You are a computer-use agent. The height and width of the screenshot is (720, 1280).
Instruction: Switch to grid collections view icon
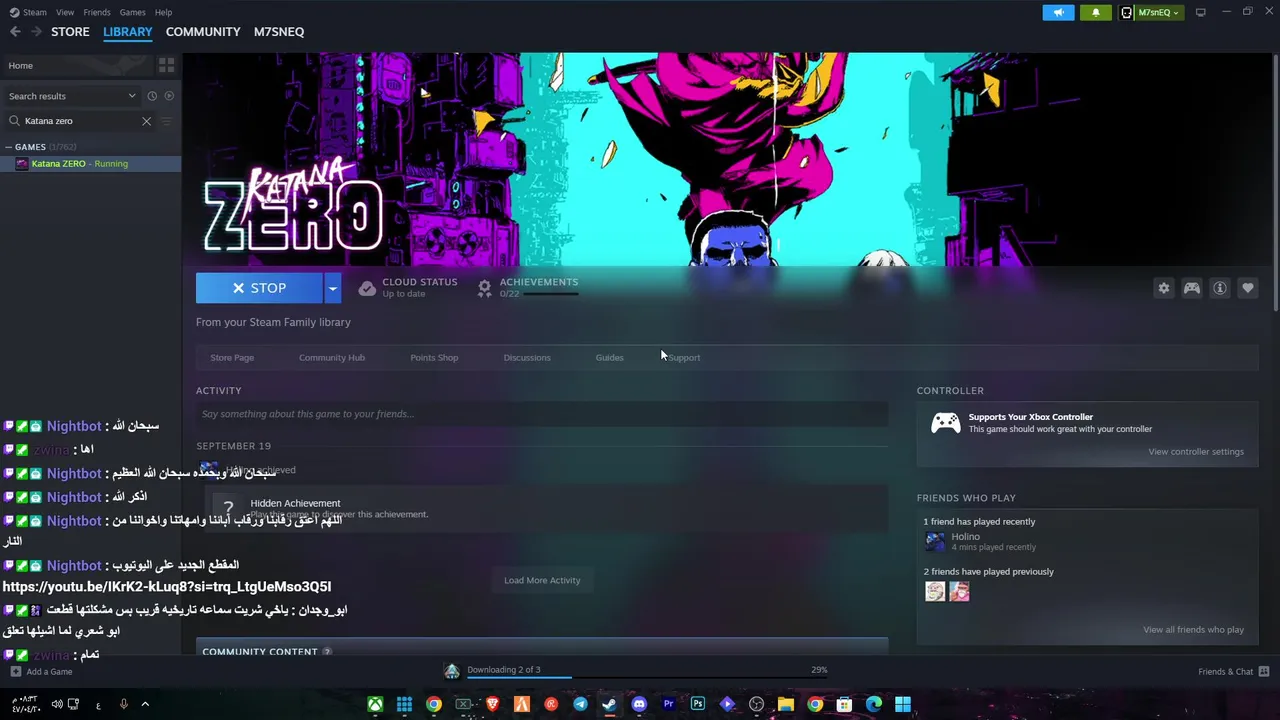coord(166,65)
